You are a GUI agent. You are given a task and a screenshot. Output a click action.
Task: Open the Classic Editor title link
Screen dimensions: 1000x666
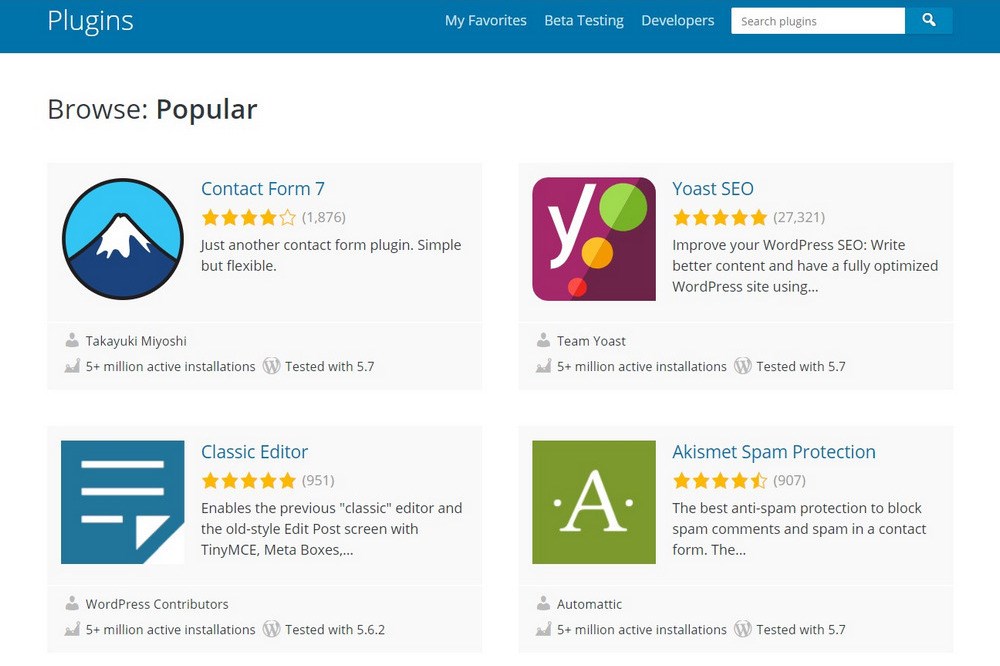point(254,452)
